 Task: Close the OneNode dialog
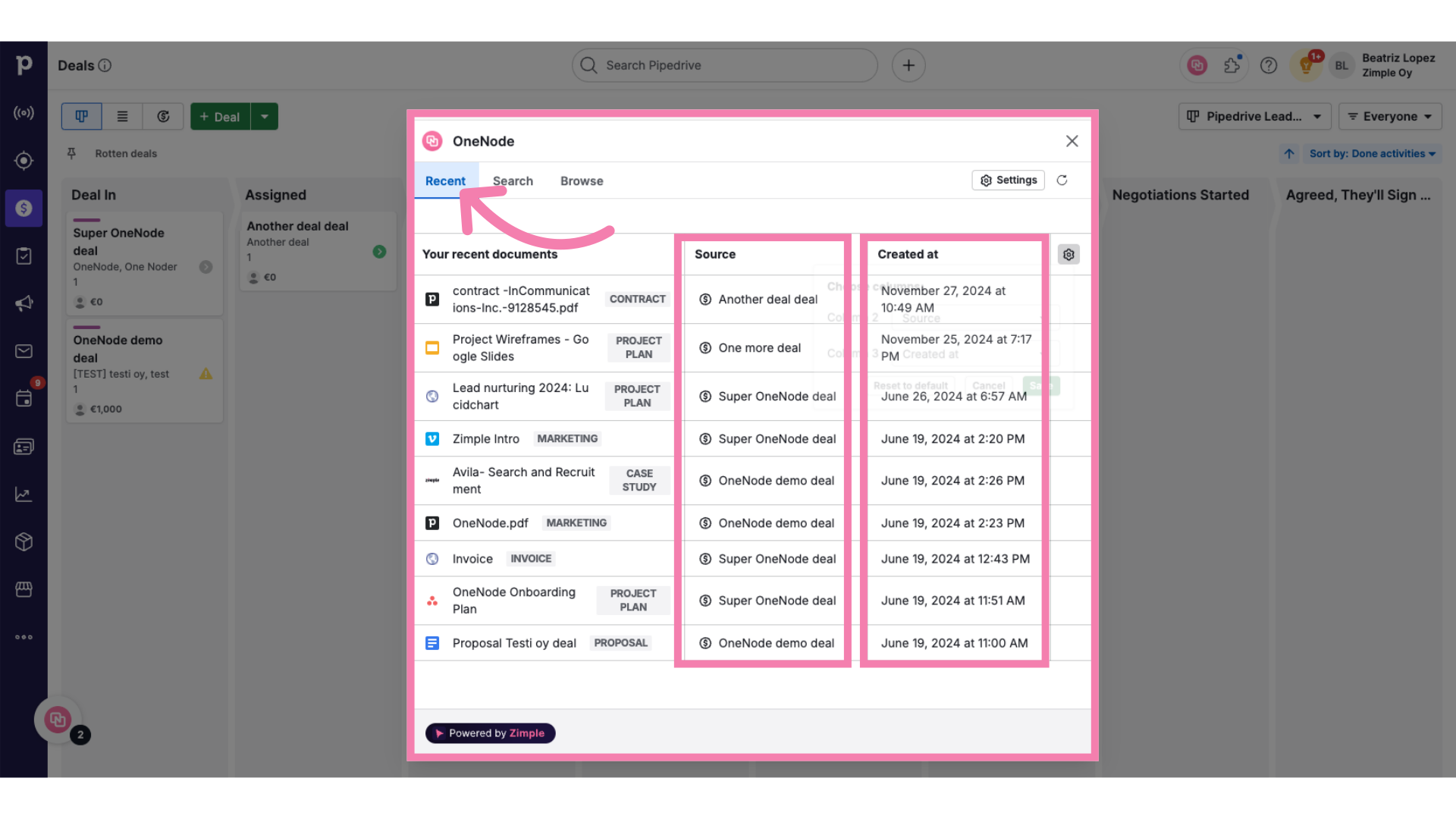click(1072, 141)
